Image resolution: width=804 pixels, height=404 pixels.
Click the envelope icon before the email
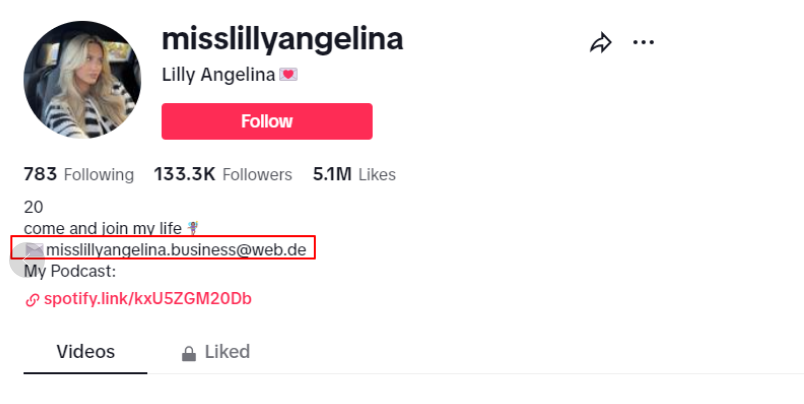35,249
